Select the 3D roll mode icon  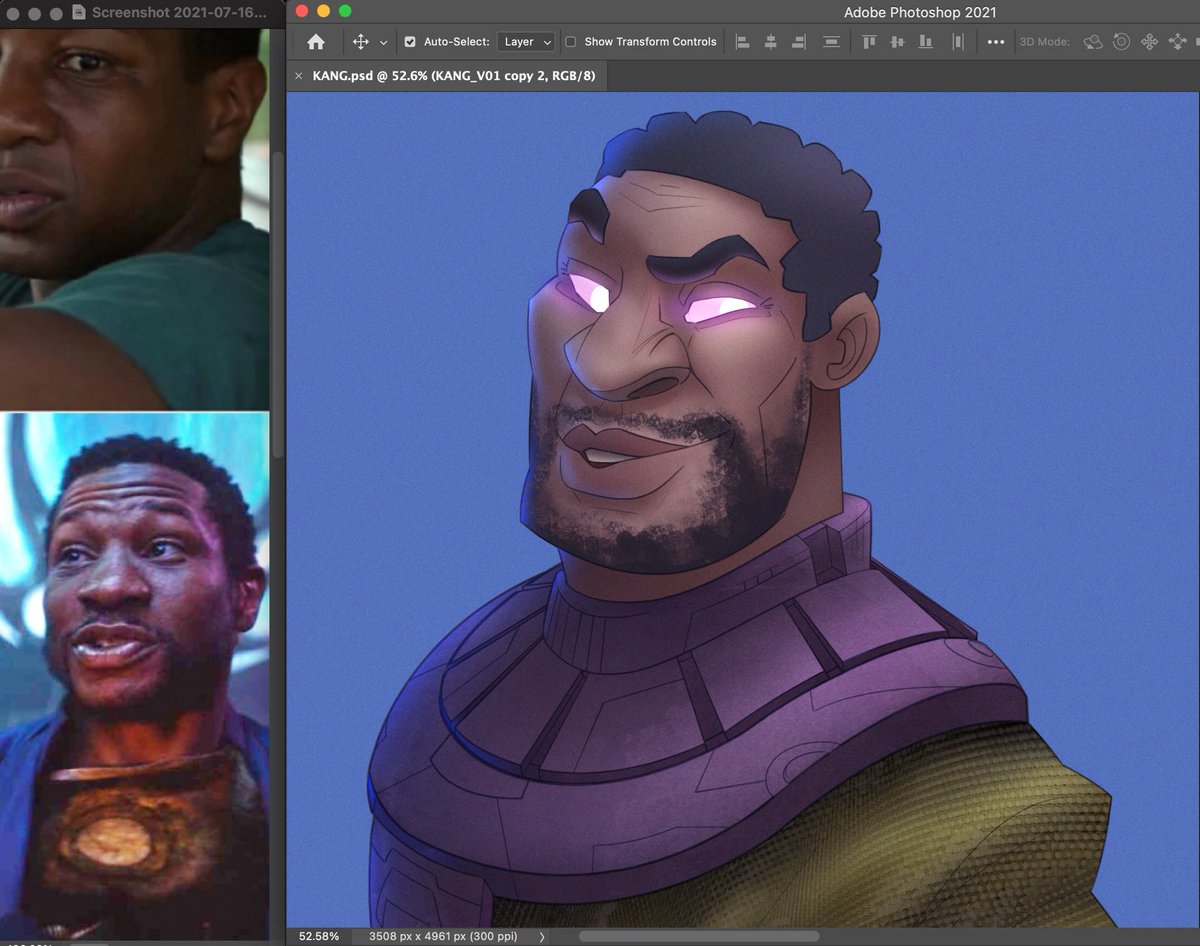pos(1121,42)
